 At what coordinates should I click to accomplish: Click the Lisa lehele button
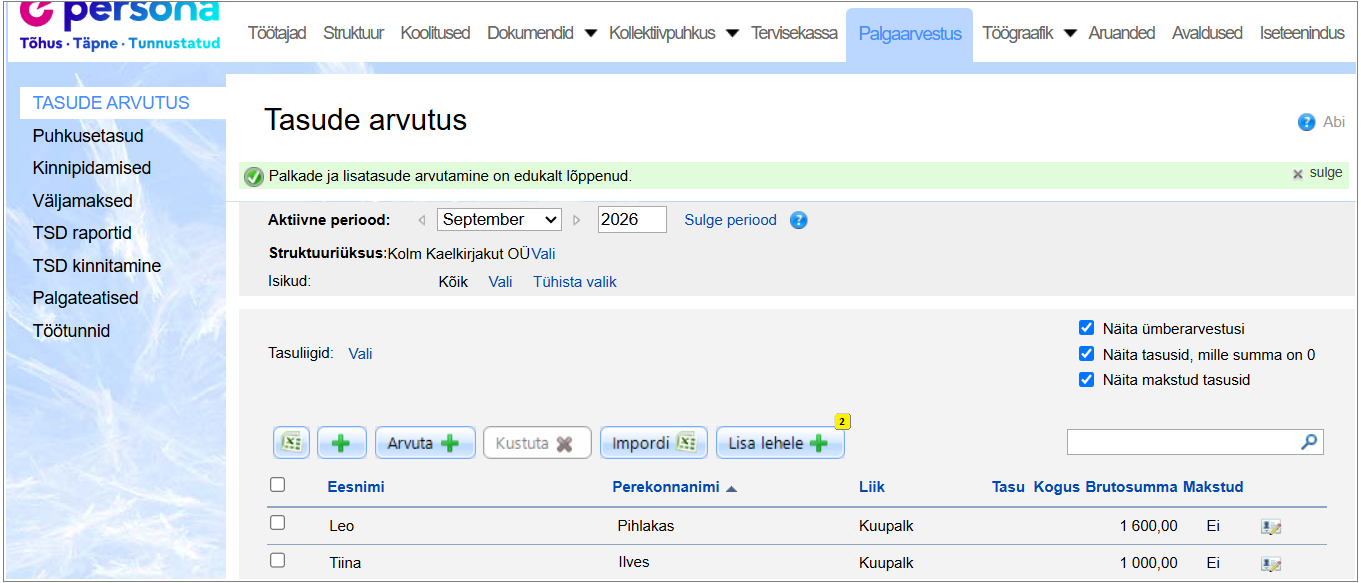click(780, 443)
